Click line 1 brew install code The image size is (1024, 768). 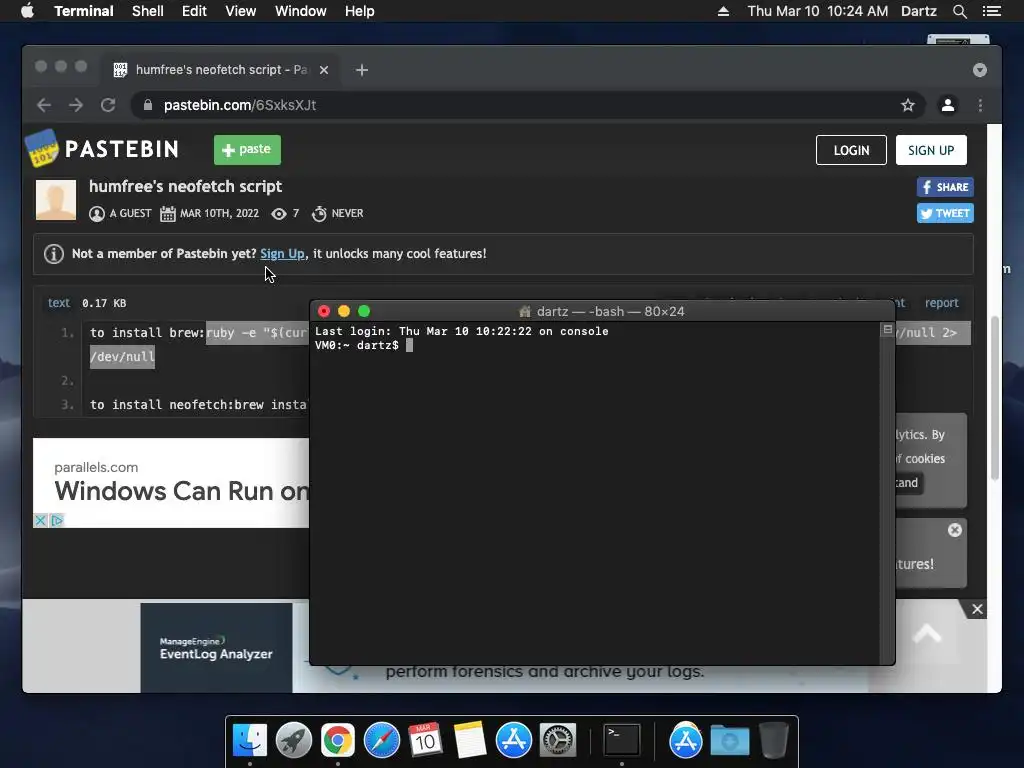tap(199, 332)
